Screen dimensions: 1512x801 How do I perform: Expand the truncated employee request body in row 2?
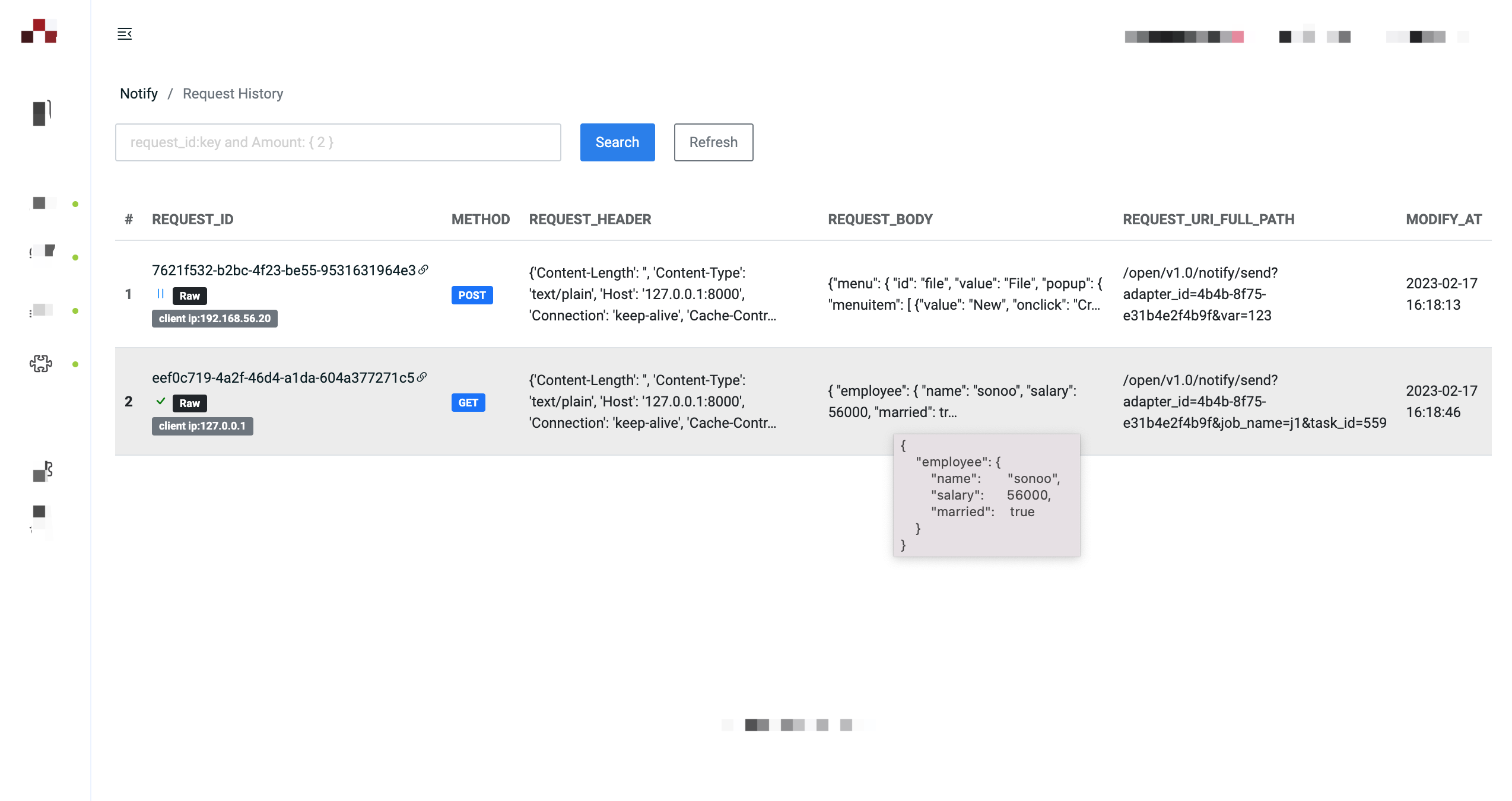pos(952,402)
